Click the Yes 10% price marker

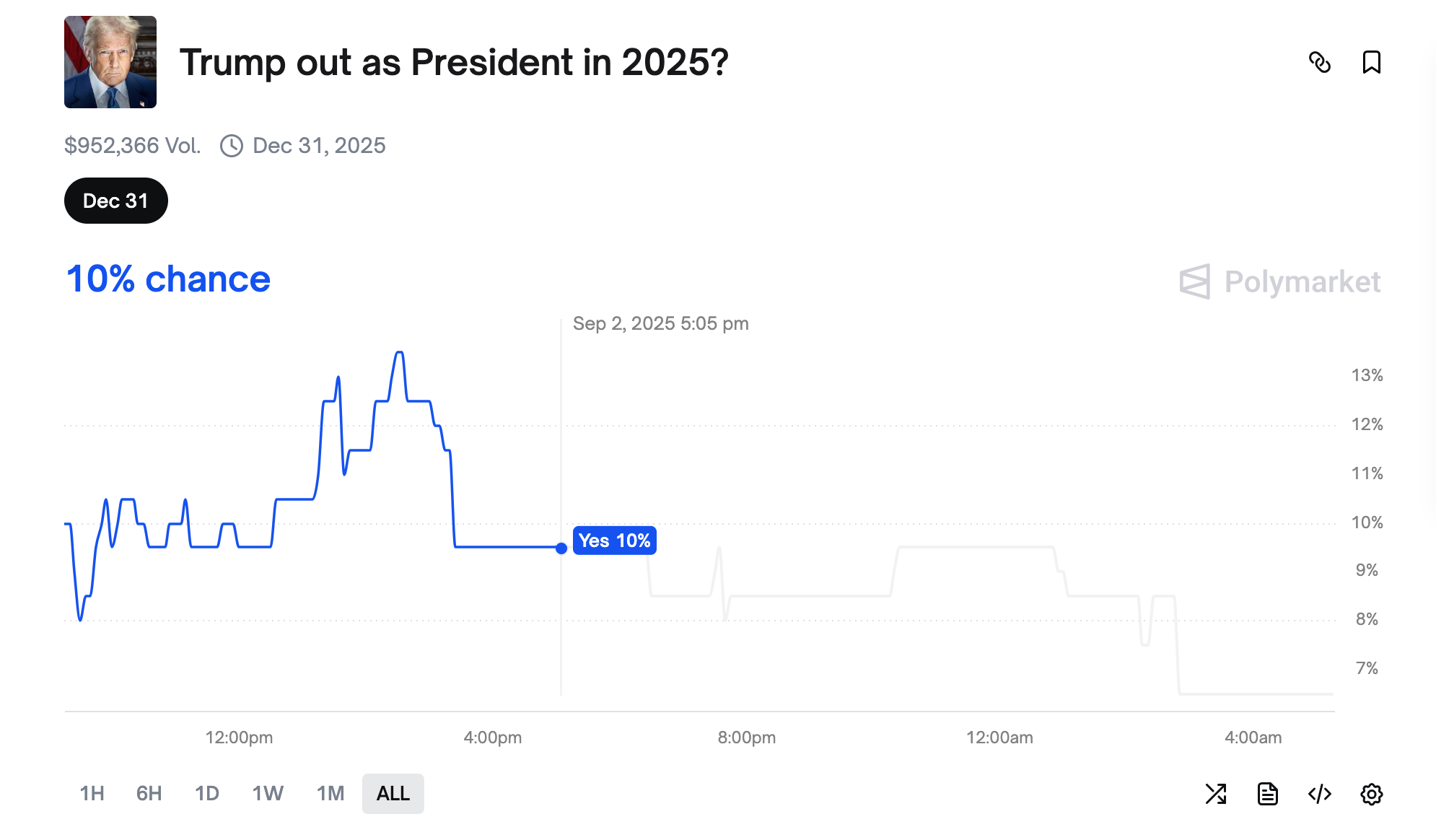click(x=614, y=541)
